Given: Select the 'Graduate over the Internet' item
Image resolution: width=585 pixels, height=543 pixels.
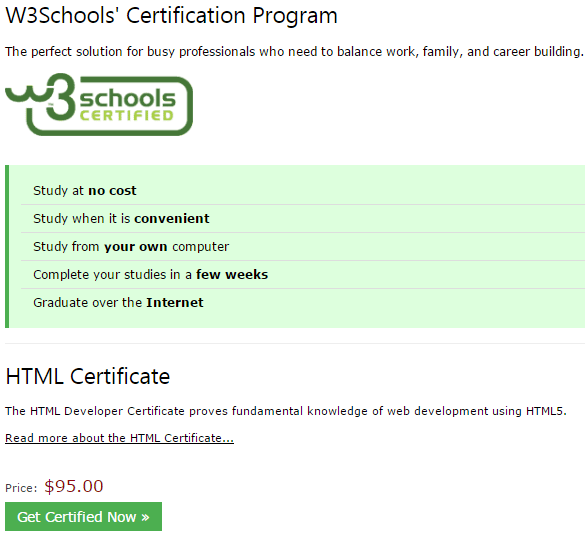Looking at the screenshot, I should point(303,303).
